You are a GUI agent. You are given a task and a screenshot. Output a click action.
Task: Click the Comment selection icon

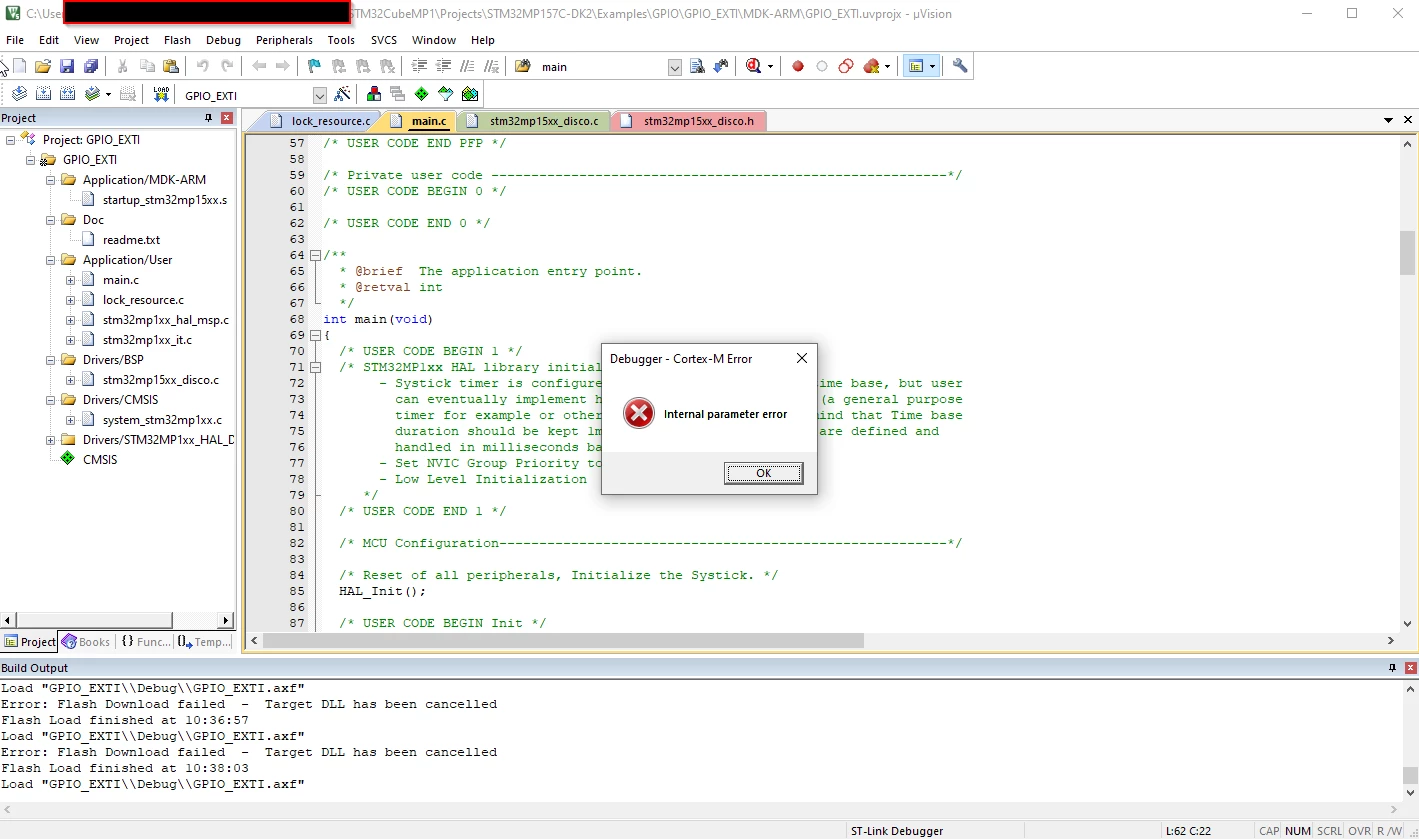[x=467, y=66]
